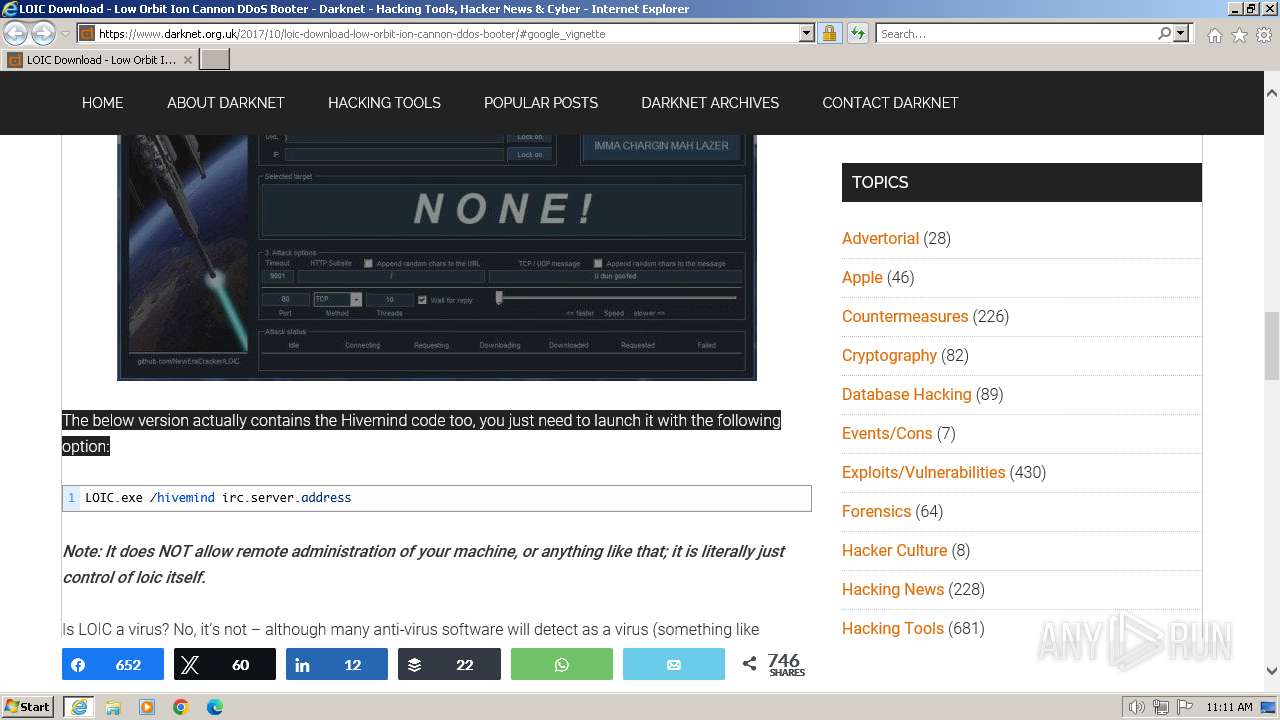This screenshot has height=720, width=1280.
Task: Click IMMA CHARGIN MAH LAZER button
Action: [x=662, y=145]
